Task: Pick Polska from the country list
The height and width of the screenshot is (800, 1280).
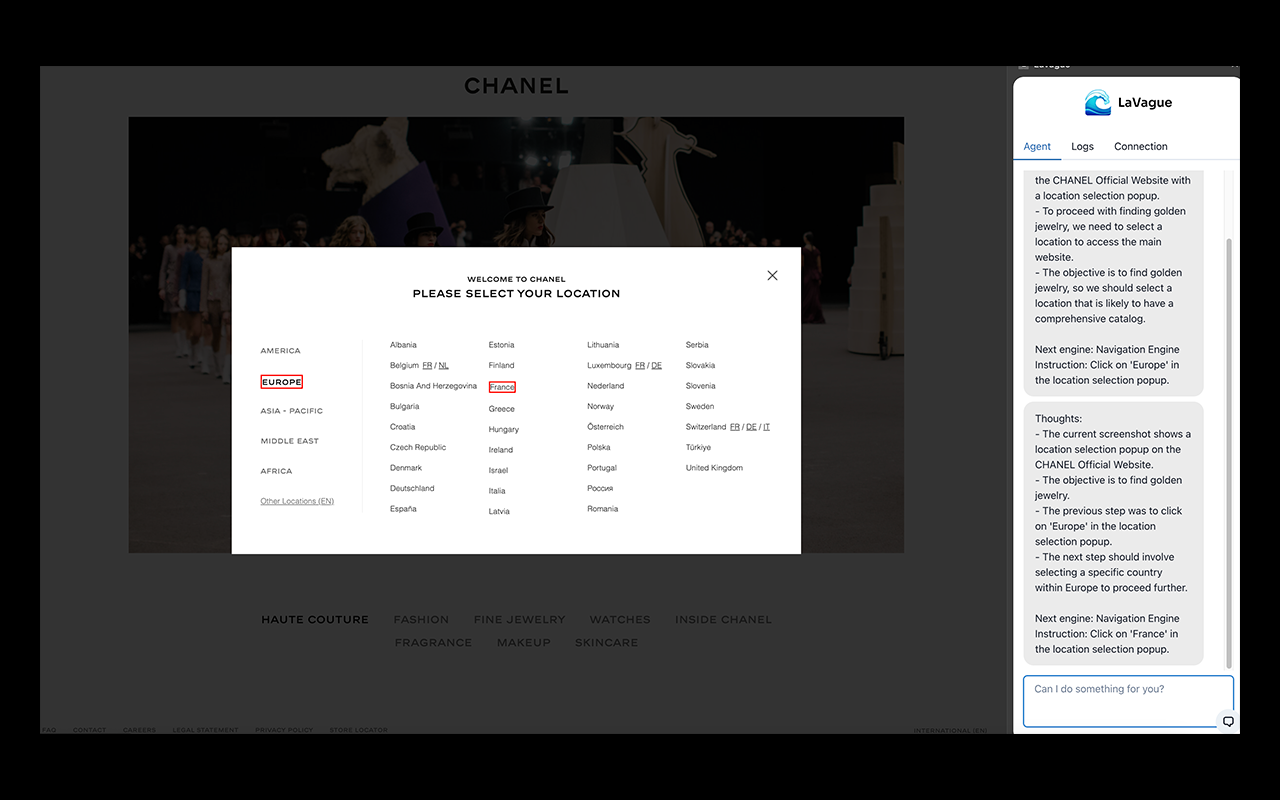Action: point(599,448)
